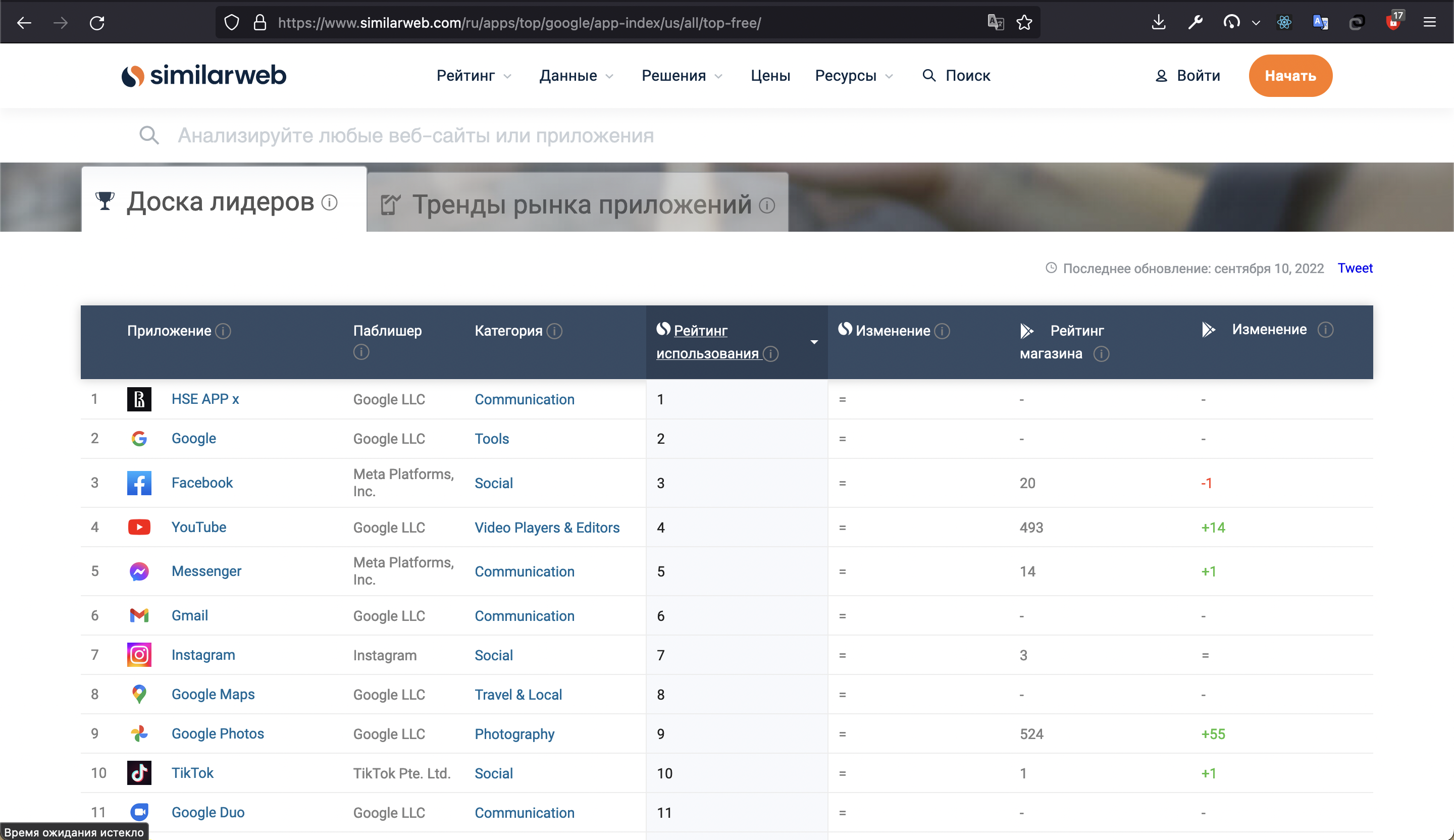Click the Instagram app icon
Viewport: 1454px width, 840px height.
coord(139,655)
